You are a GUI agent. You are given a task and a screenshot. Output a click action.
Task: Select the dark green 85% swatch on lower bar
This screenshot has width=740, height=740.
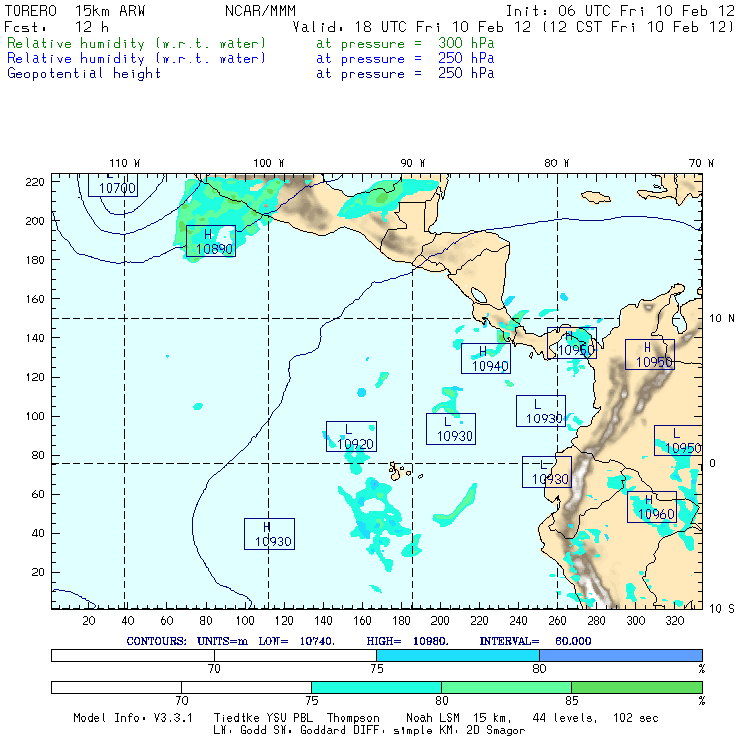[636, 688]
